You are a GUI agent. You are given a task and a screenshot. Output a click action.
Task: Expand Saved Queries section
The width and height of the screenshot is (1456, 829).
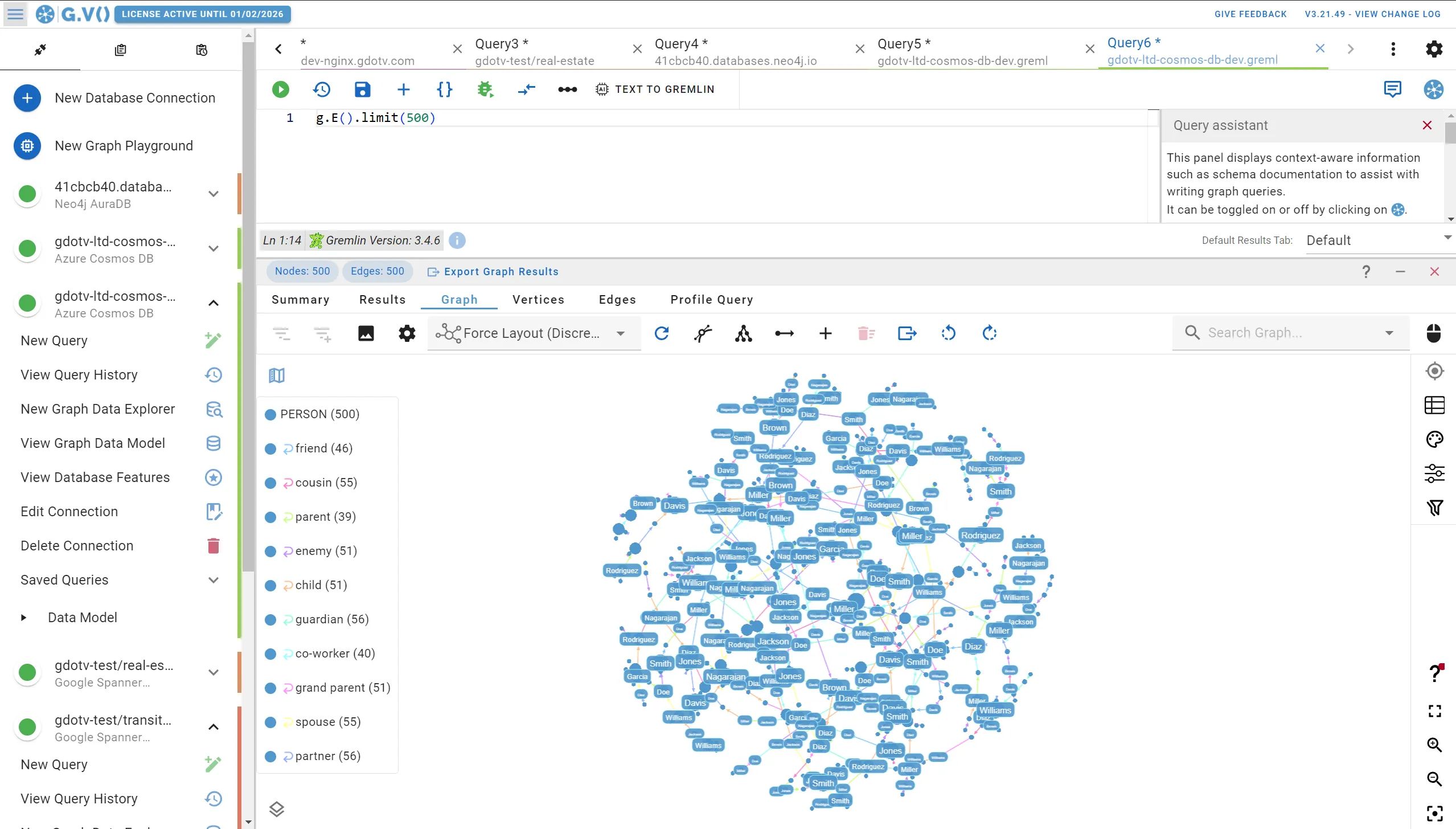click(x=214, y=580)
